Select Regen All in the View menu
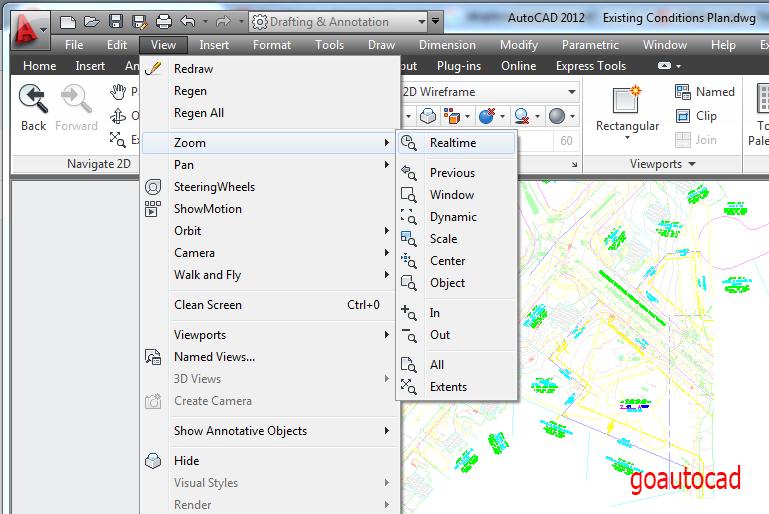The image size is (769, 514). tap(269, 113)
